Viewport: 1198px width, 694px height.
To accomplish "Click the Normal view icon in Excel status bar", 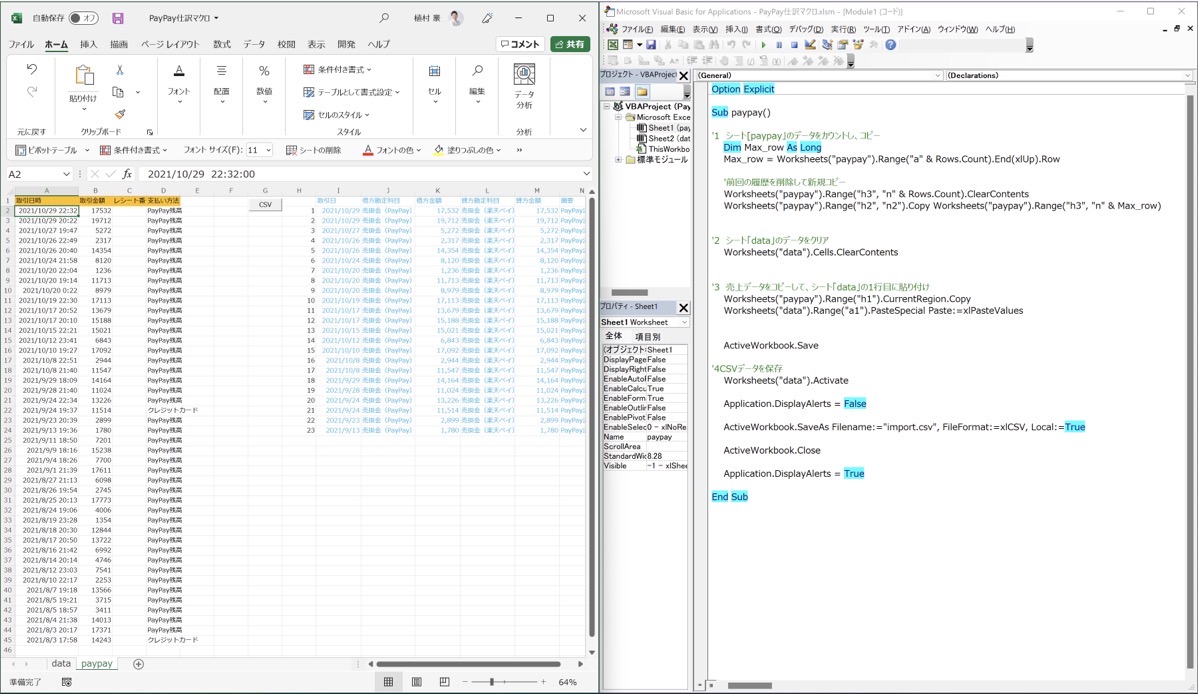I will click(x=388, y=682).
